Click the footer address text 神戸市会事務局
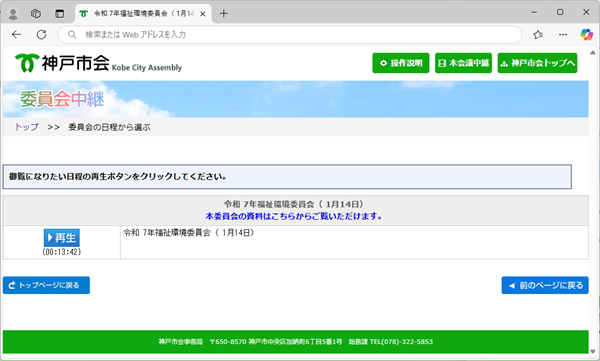600x361 pixels. [181, 342]
